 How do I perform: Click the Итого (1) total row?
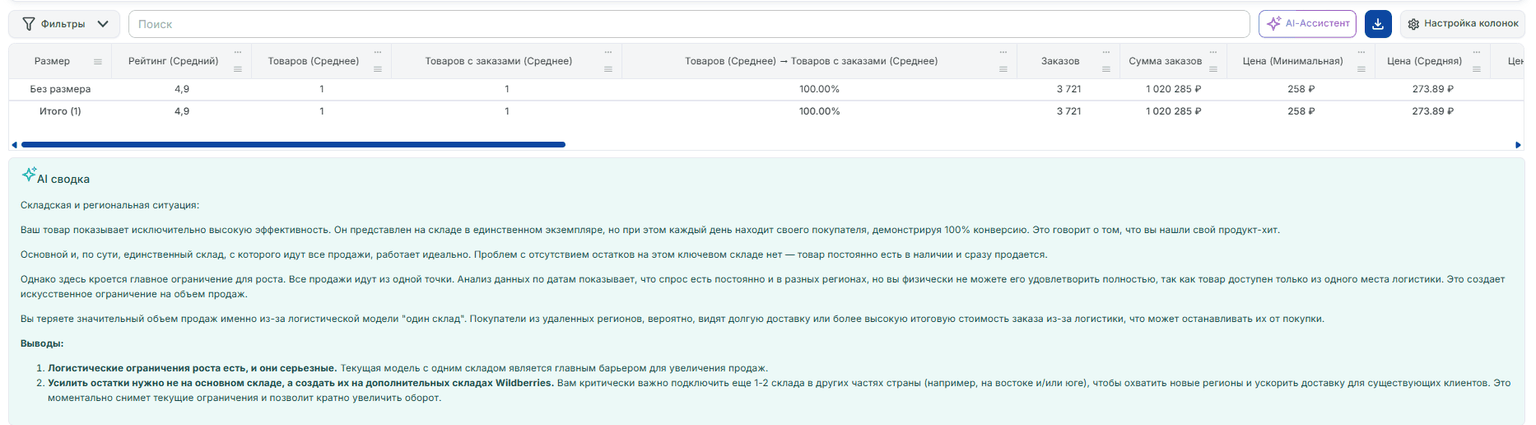pos(767,111)
